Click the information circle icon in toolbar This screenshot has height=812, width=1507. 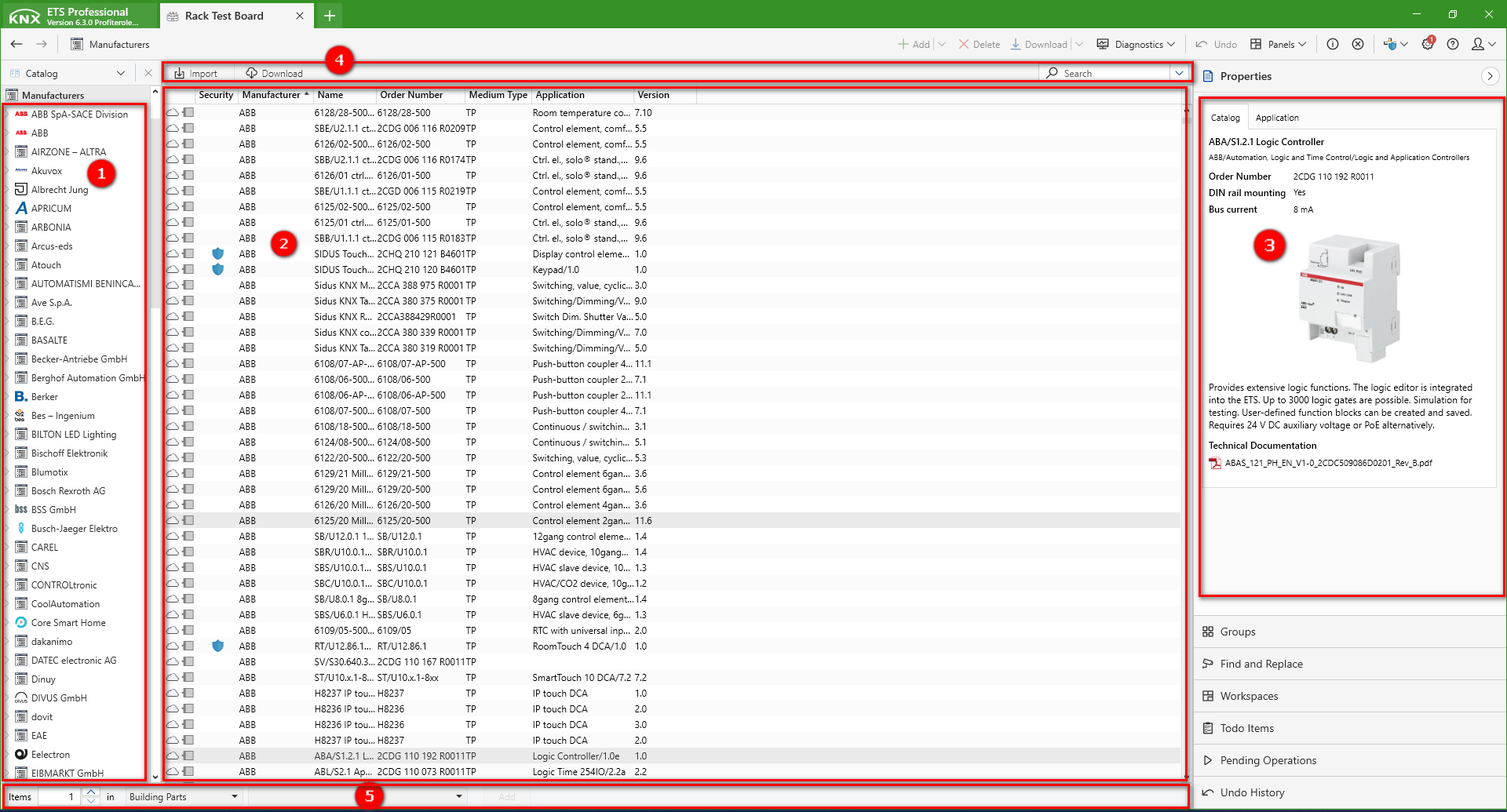1333,45
